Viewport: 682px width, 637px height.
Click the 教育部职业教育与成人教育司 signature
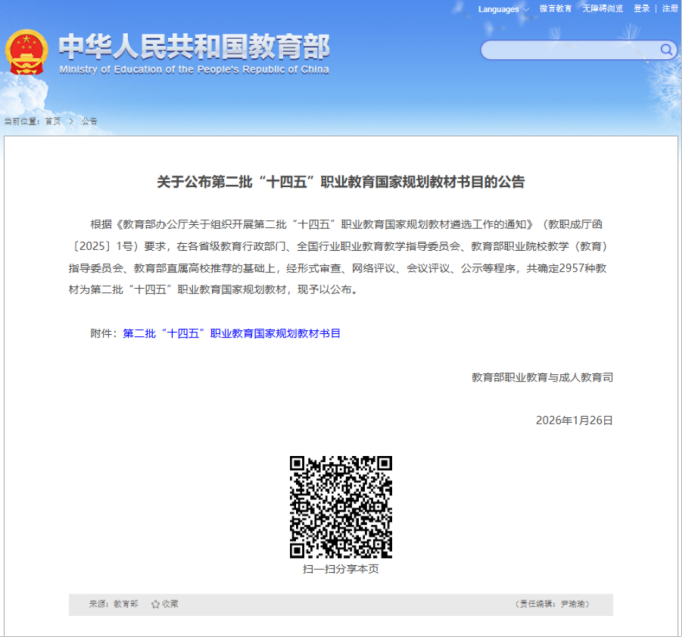(542, 377)
